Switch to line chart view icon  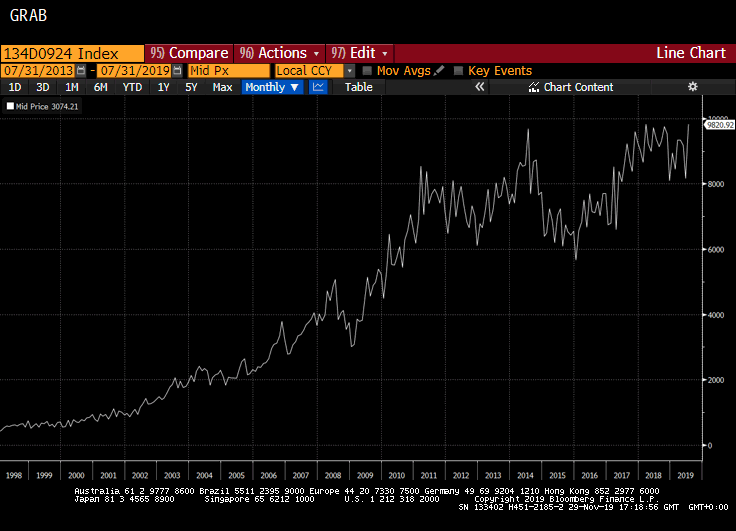click(x=318, y=87)
